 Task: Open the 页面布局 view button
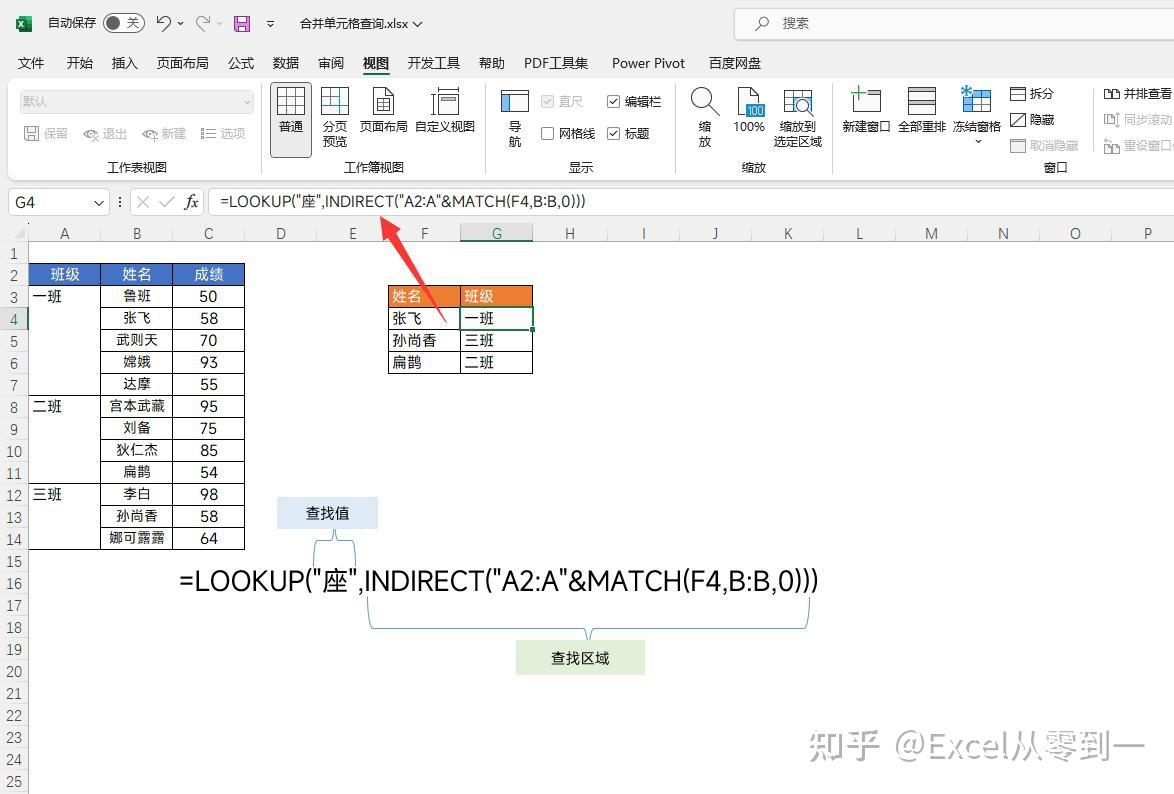383,111
